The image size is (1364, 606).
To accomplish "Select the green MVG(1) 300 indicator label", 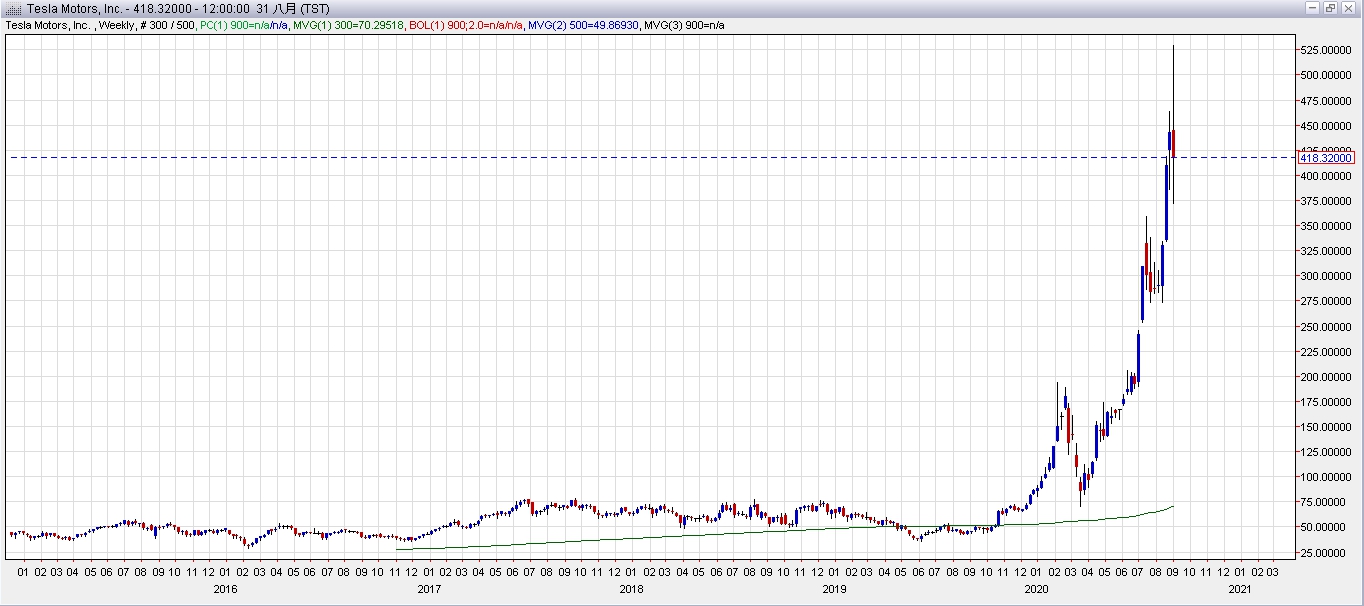I will (x=348, y=24).
